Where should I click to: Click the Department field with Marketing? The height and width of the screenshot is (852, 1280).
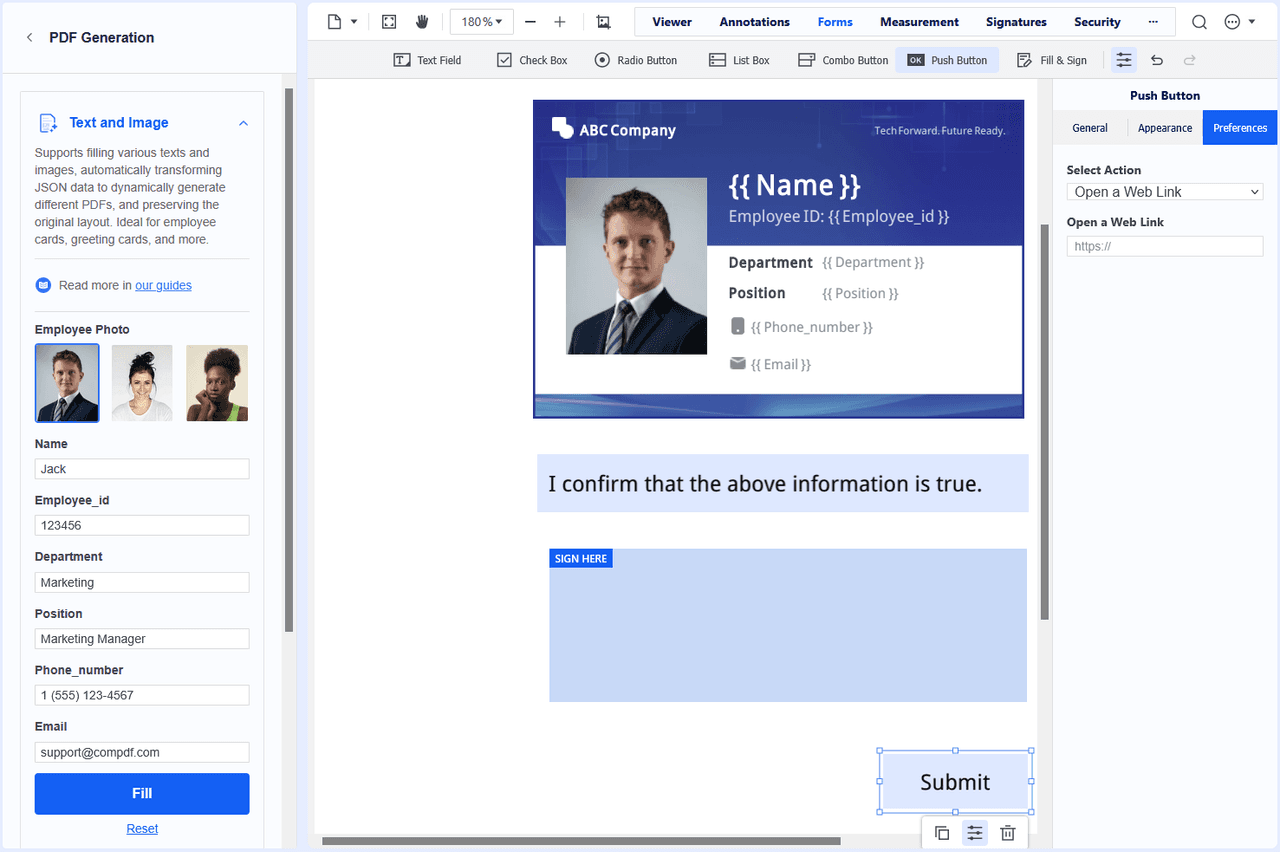click(x=142, y=583)
